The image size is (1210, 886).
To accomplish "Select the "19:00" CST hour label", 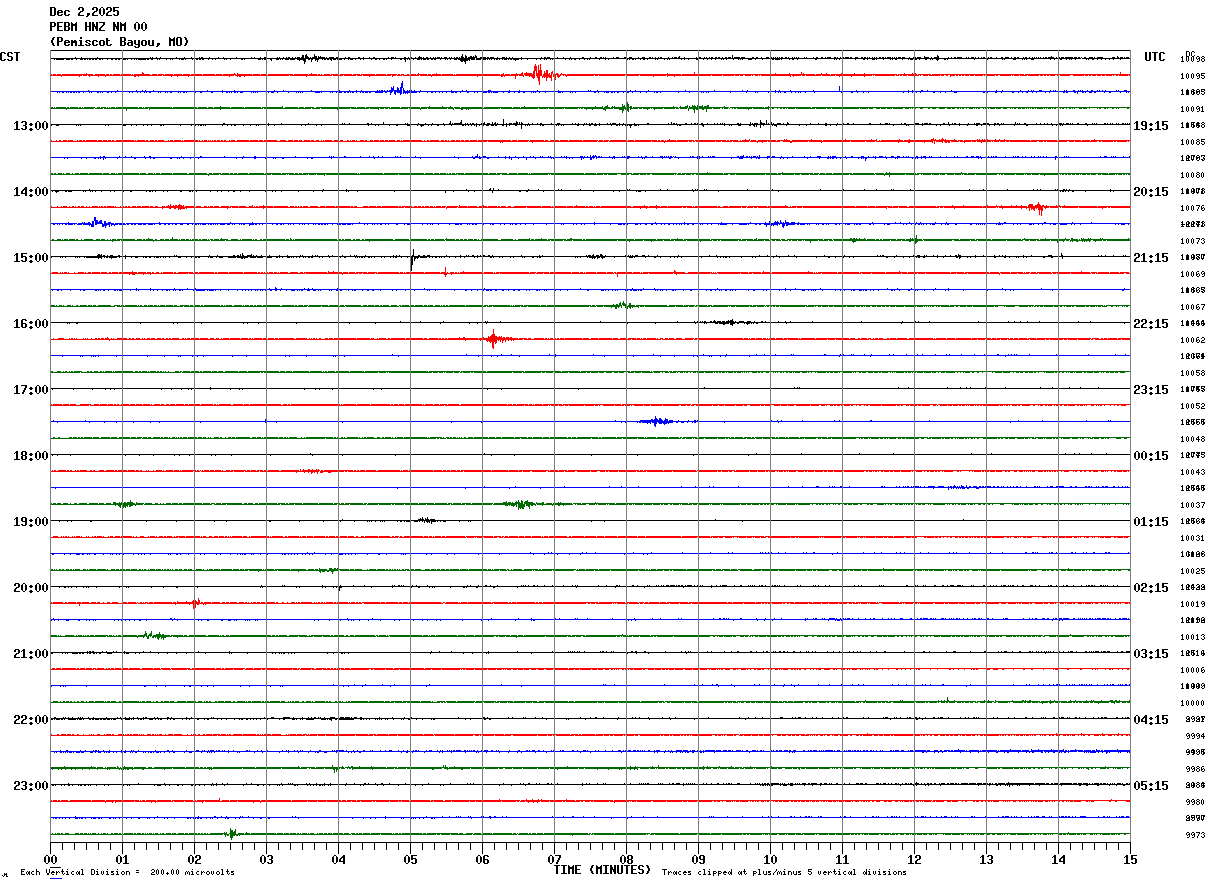I will pos(30,521).
